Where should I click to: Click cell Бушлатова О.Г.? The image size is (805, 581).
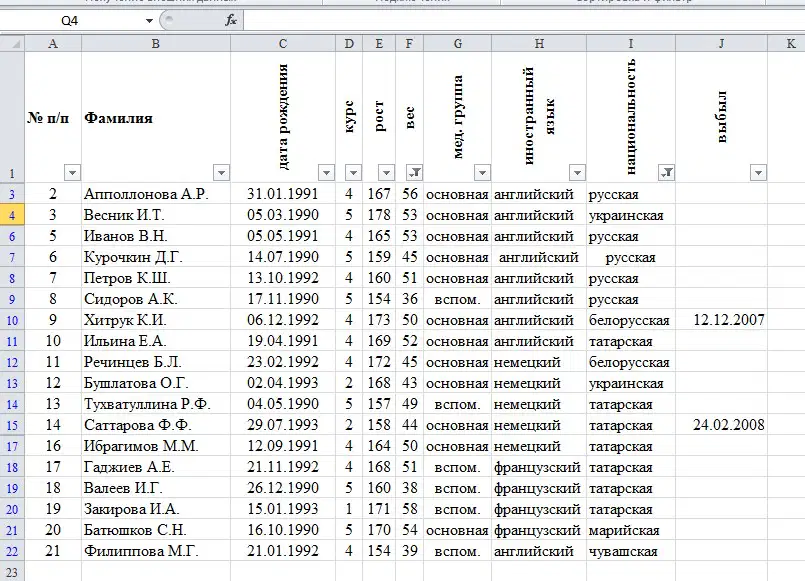pos(156,383)
